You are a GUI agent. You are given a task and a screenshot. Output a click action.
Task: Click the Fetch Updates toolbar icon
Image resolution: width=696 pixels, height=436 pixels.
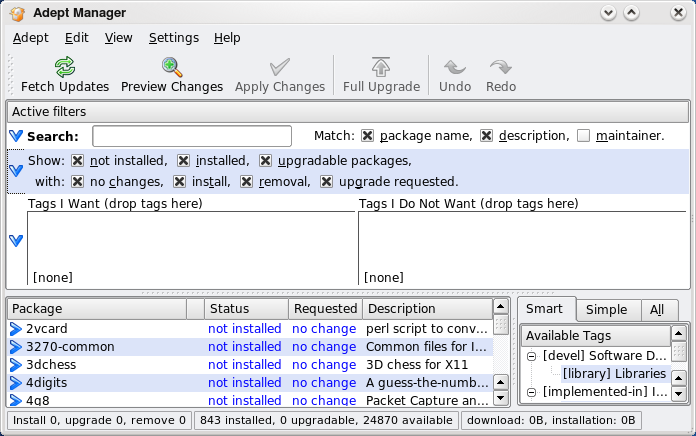65,67
